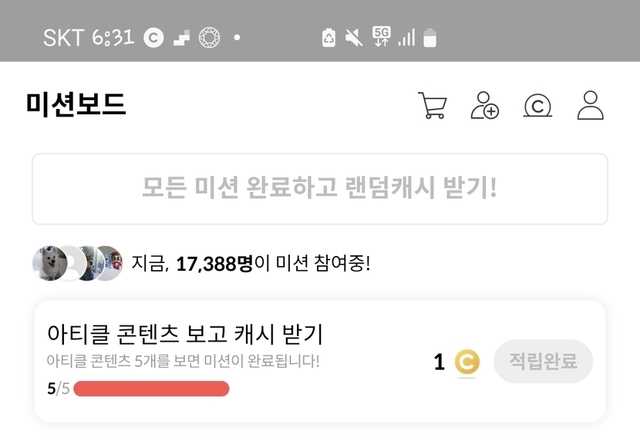640x440 pixels.
Task: Tap the add friend icon
Action: (485, 106)
